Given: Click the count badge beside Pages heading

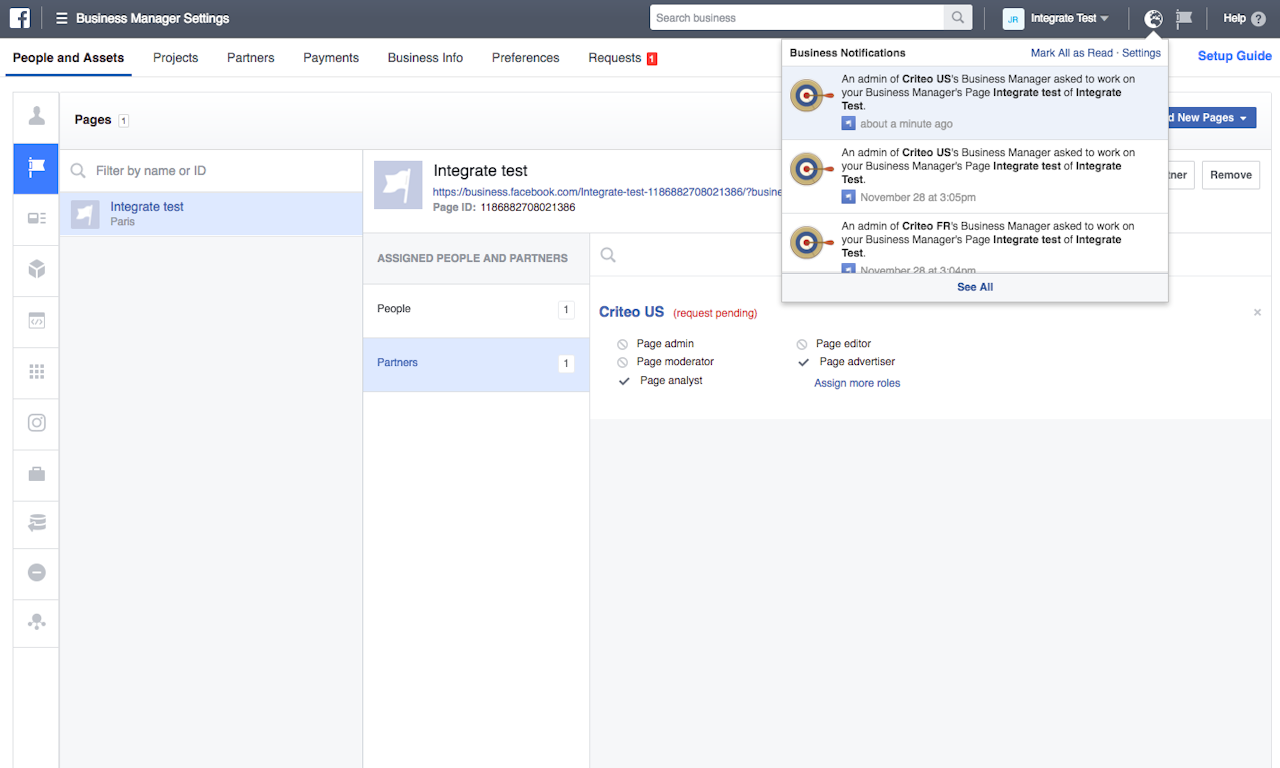Looking at the screenshot, I should click(124, 120).
